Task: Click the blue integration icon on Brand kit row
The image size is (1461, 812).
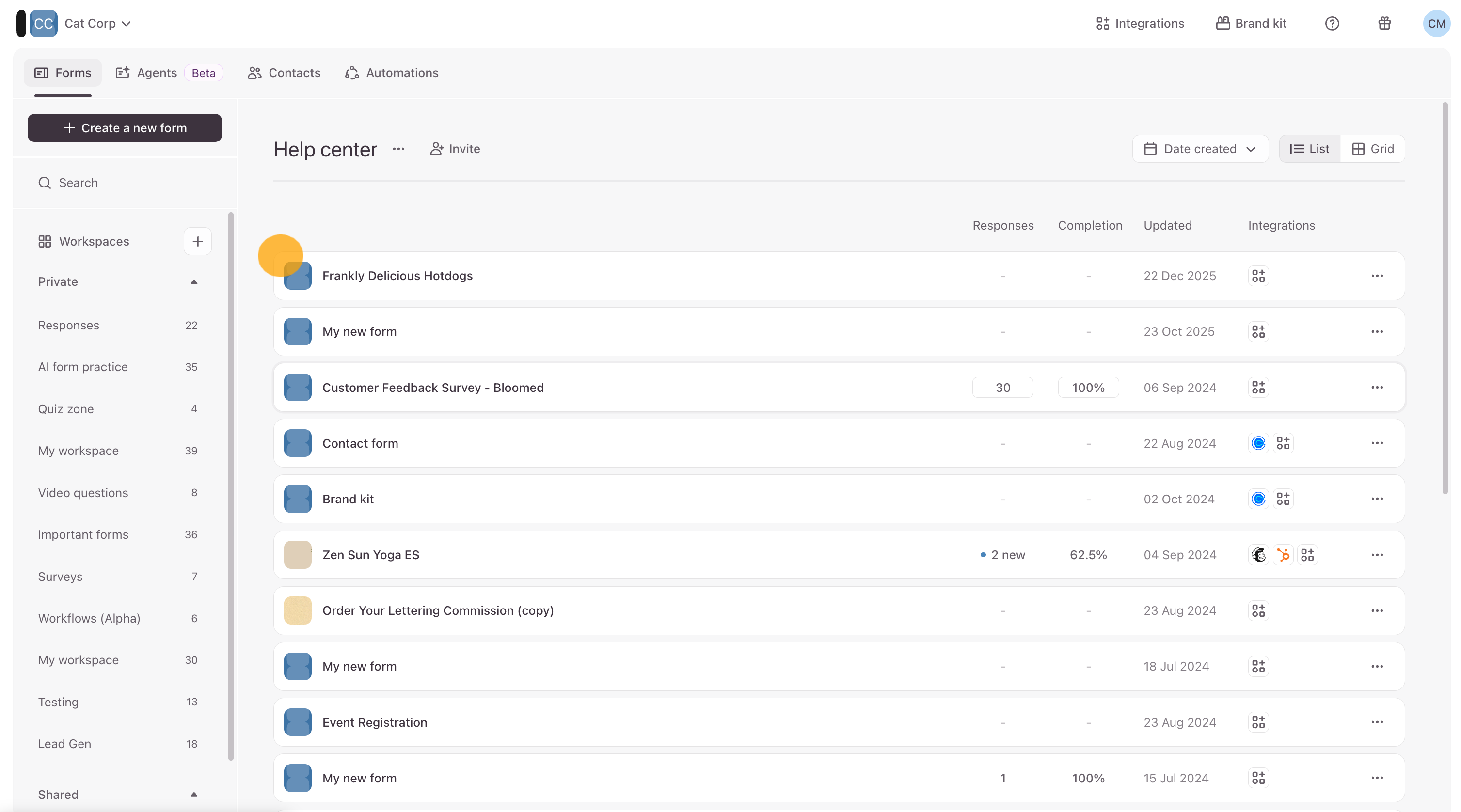Action: pyautogui.click(x=1258, y=499)
